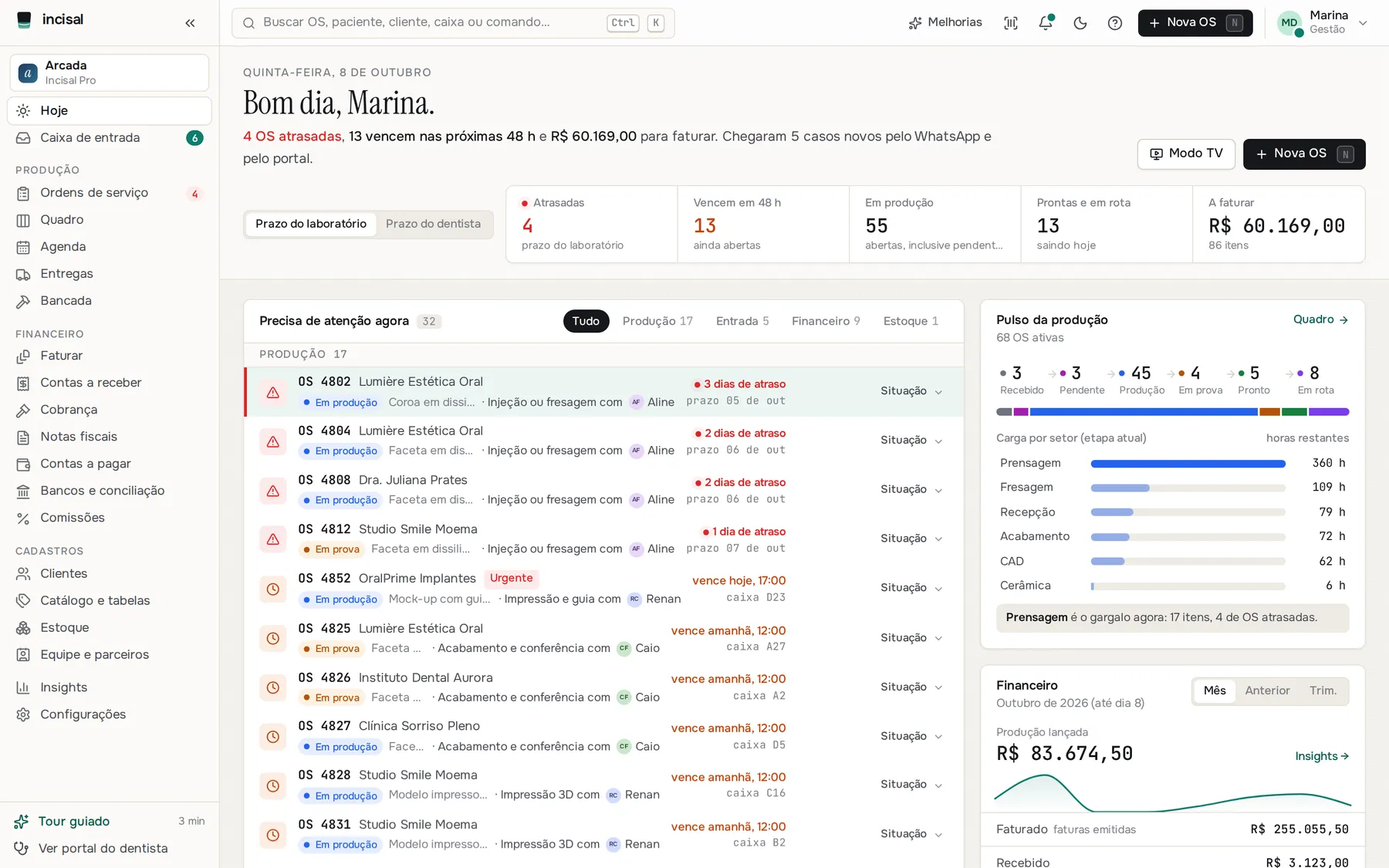Open Comissões page
Screen dimensions: 1389x868
(x=110, y=518)
